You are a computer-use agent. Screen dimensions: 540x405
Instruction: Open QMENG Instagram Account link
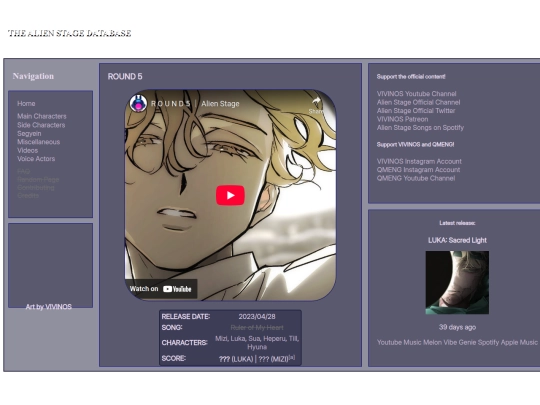pyautogui.click(x=418, y=170)
